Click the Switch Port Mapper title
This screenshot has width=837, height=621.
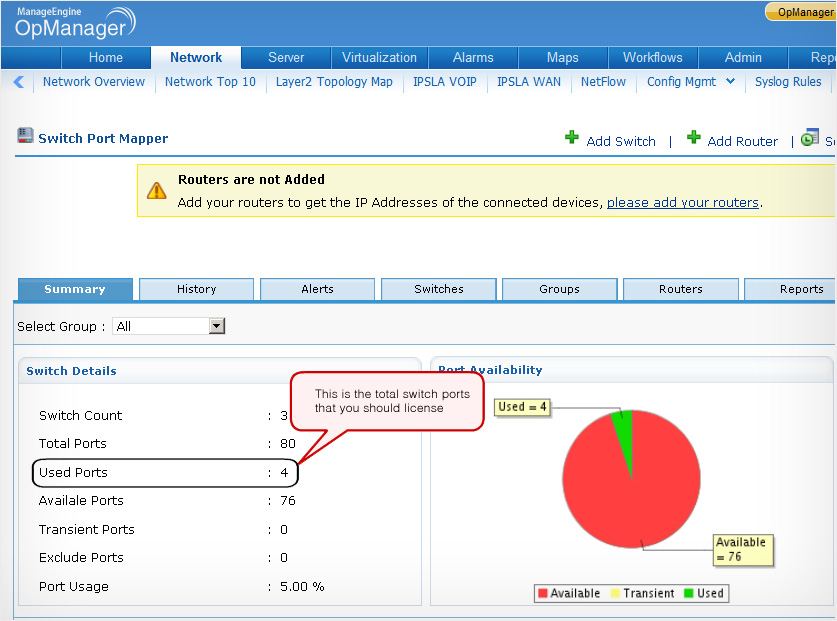tap(103, 138)
